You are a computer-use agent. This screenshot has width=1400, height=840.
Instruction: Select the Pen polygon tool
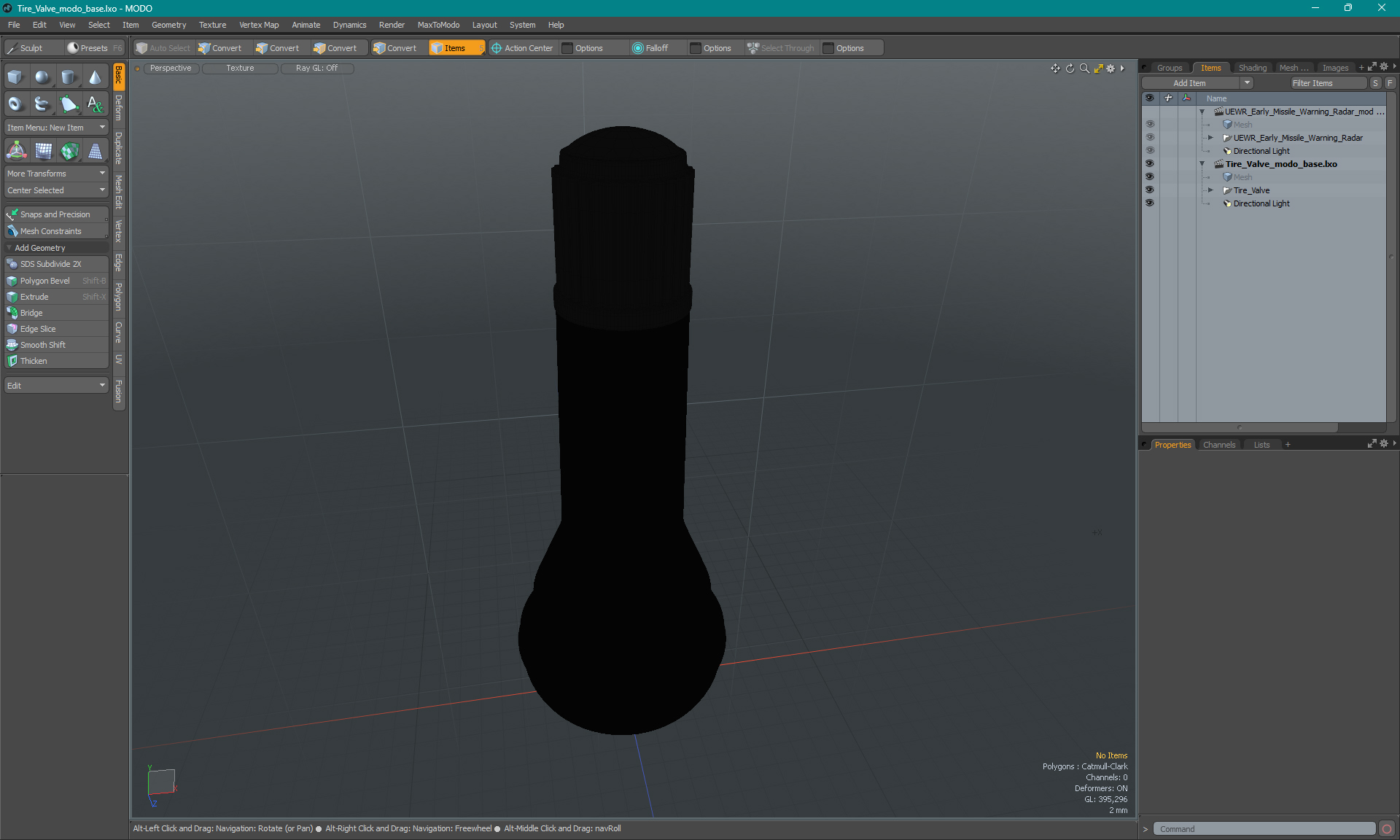[x=69, y=104]
